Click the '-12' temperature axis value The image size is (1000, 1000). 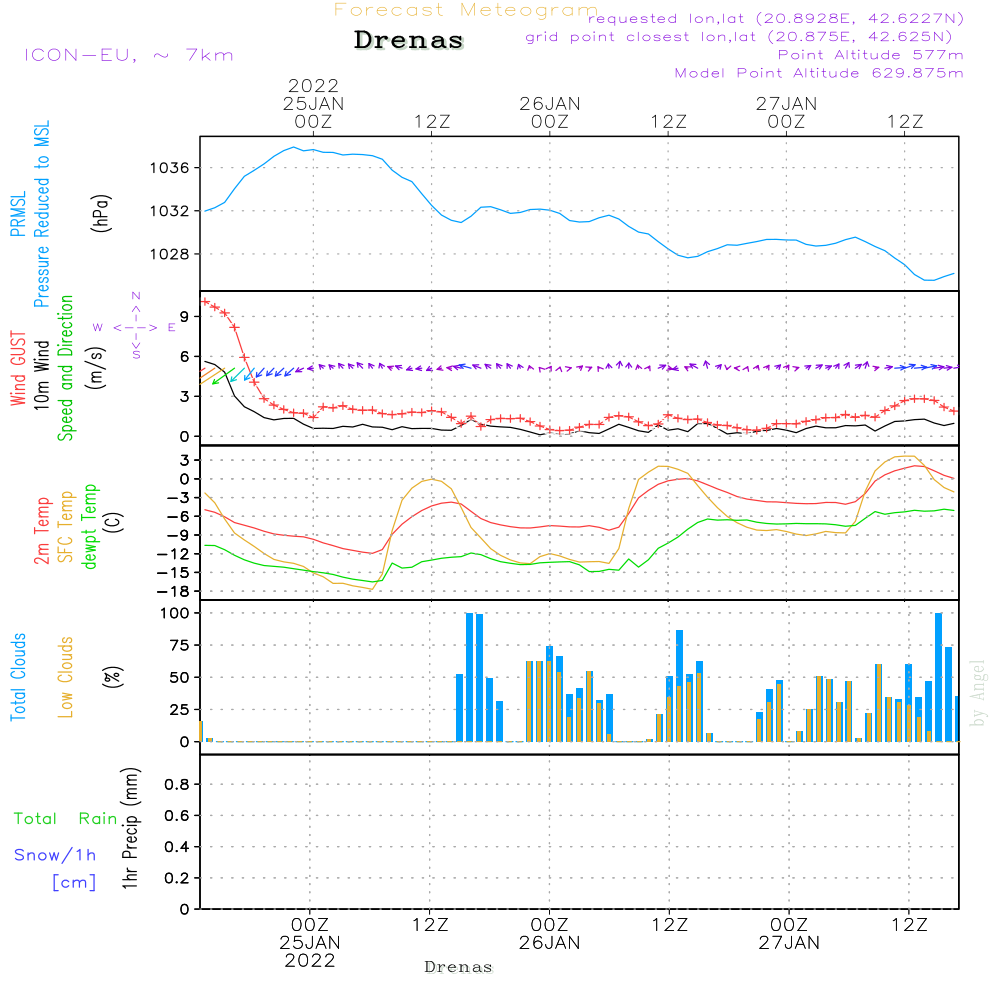click(x=174, y=554)
